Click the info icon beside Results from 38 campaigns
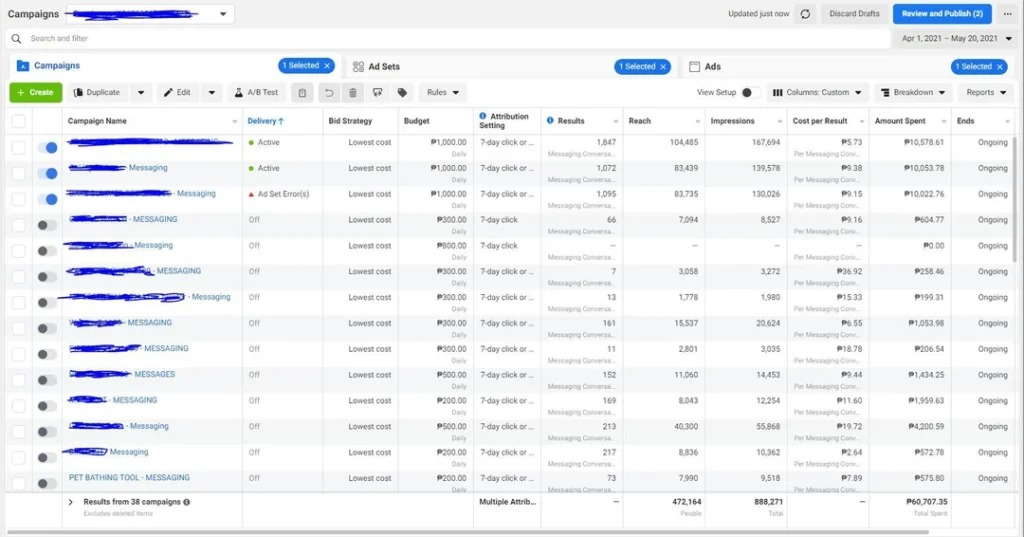The height and width of the screenshot is (537, 1024). click(x=187, y=502)
